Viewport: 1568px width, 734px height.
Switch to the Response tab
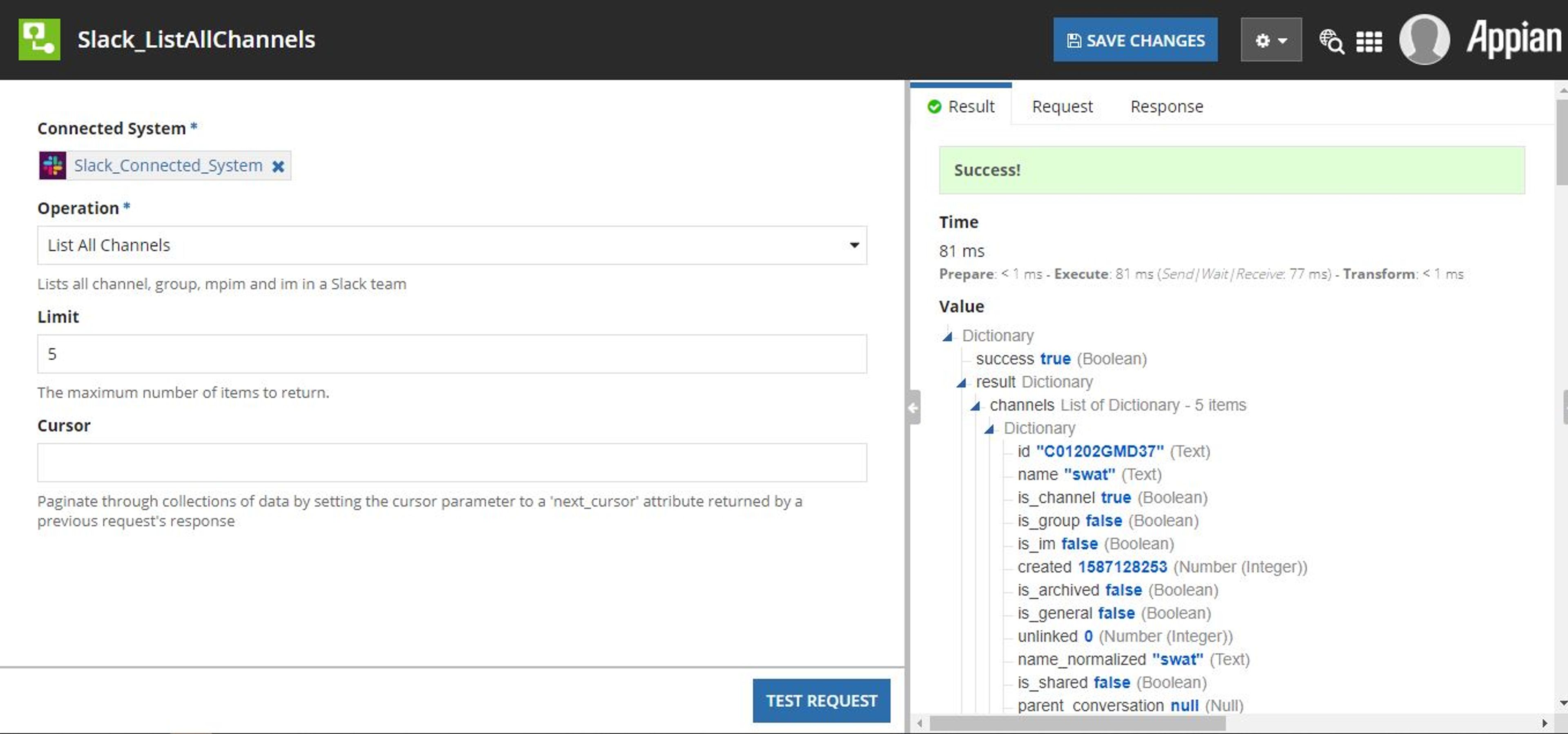coord(1166,107)
